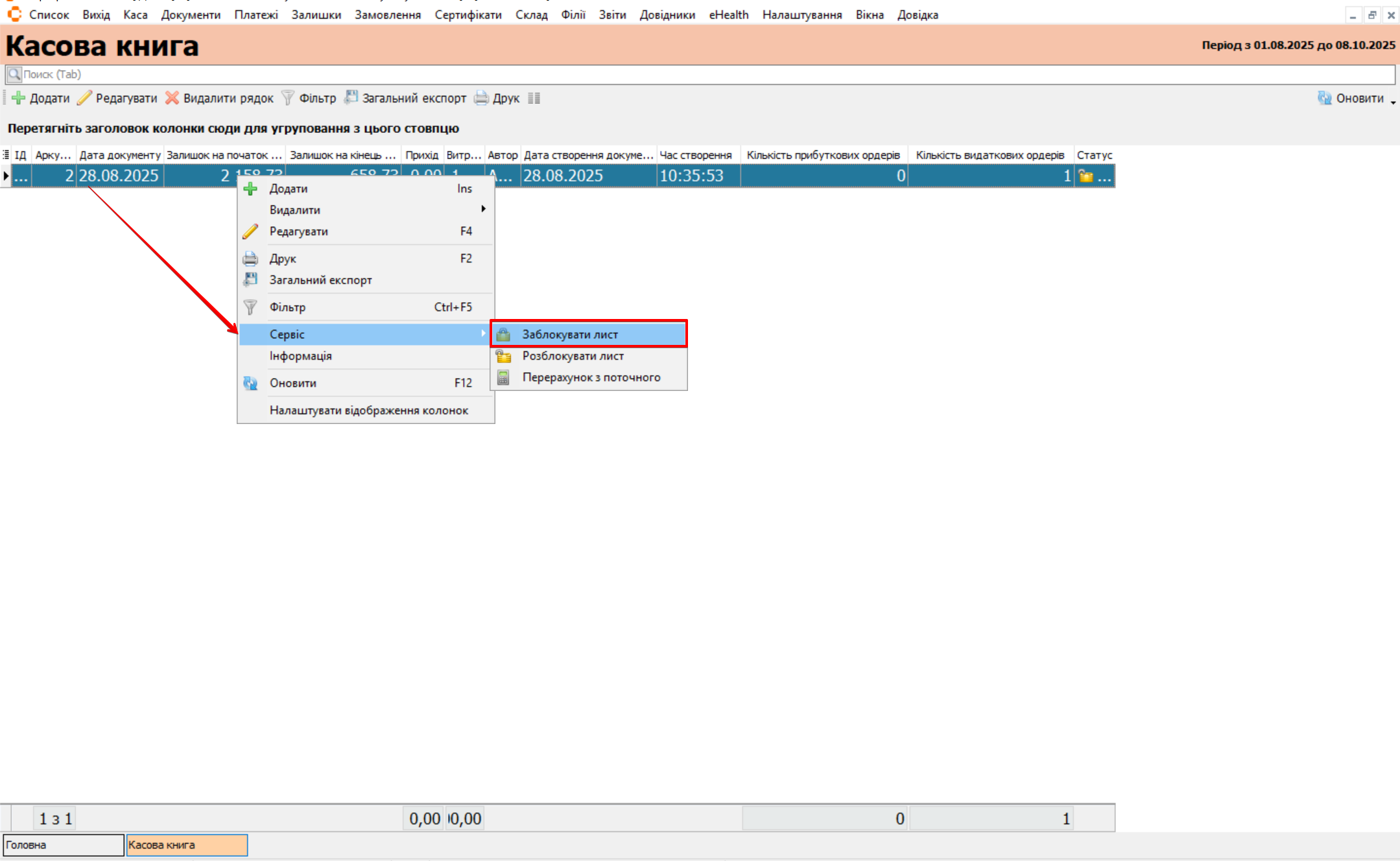Click the funnel Фільтр toolbar icon
The width and height of the screenshot is (1400, 861).
[288, 98]
